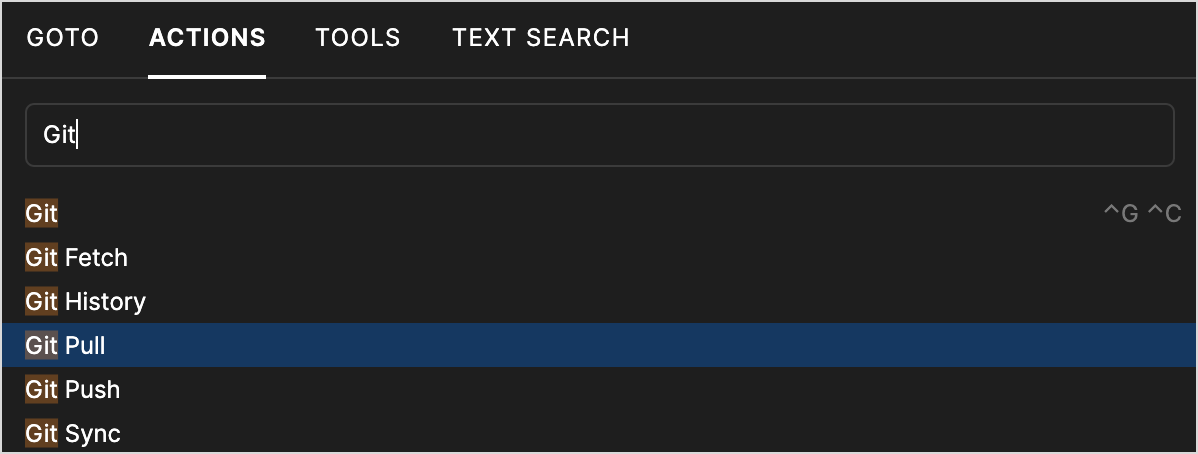Click the word 'Push' in the results
Screen dimensions: 1198x454
pos(92,390)
